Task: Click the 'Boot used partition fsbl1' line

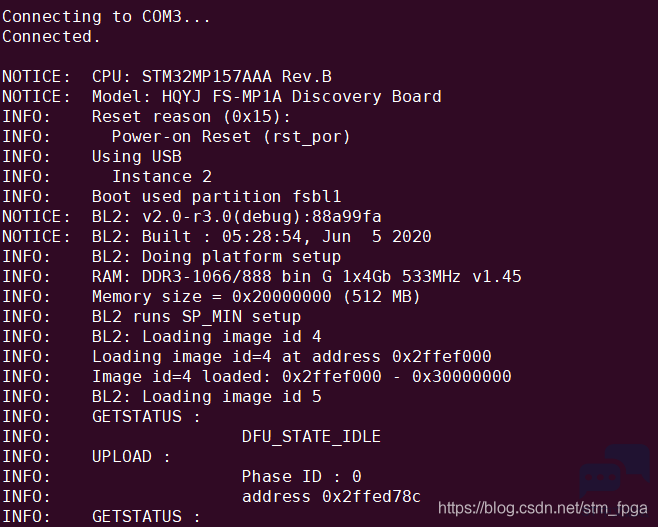Action: tap(217, 197)
